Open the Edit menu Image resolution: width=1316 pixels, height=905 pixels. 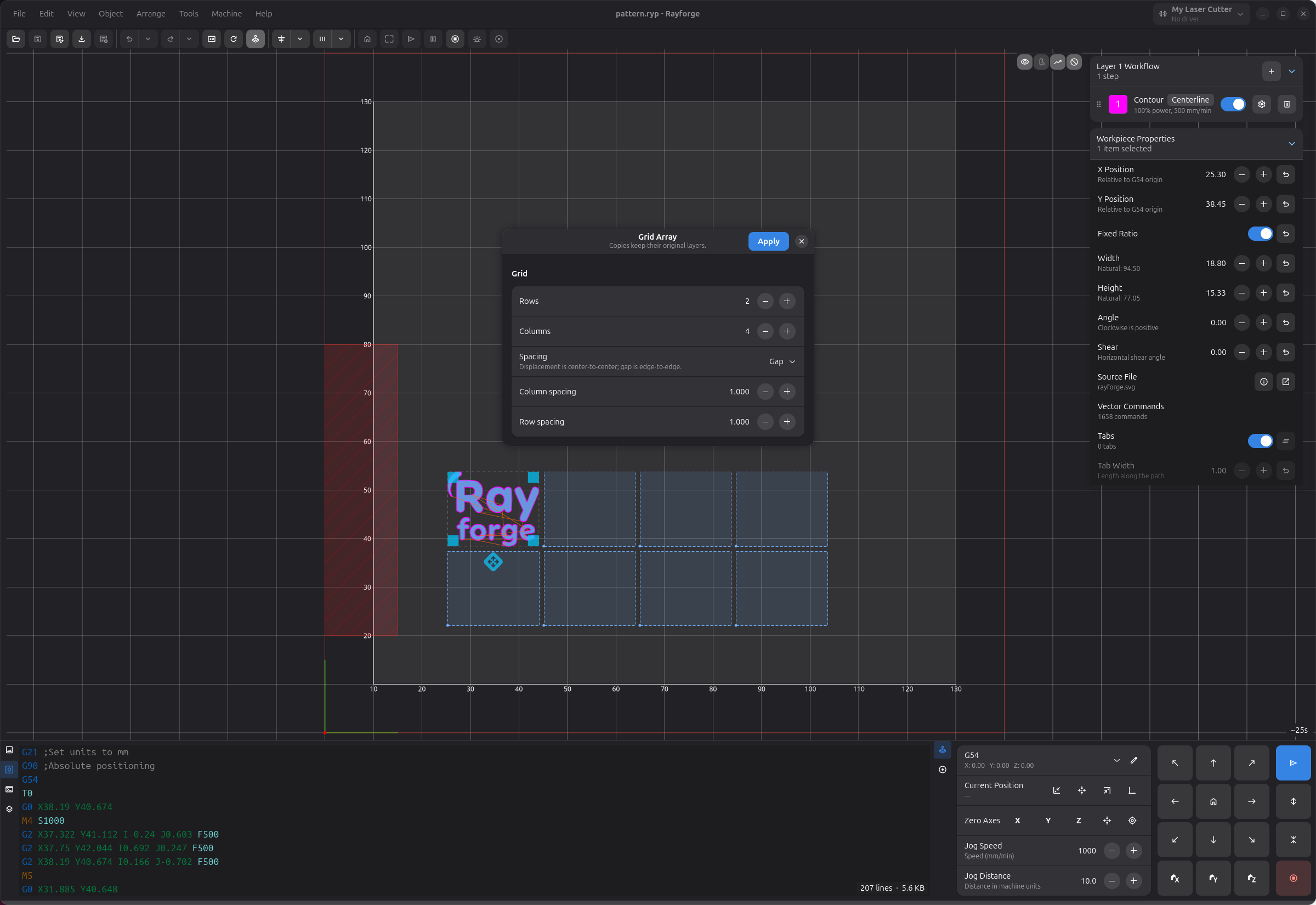(47, 14)
